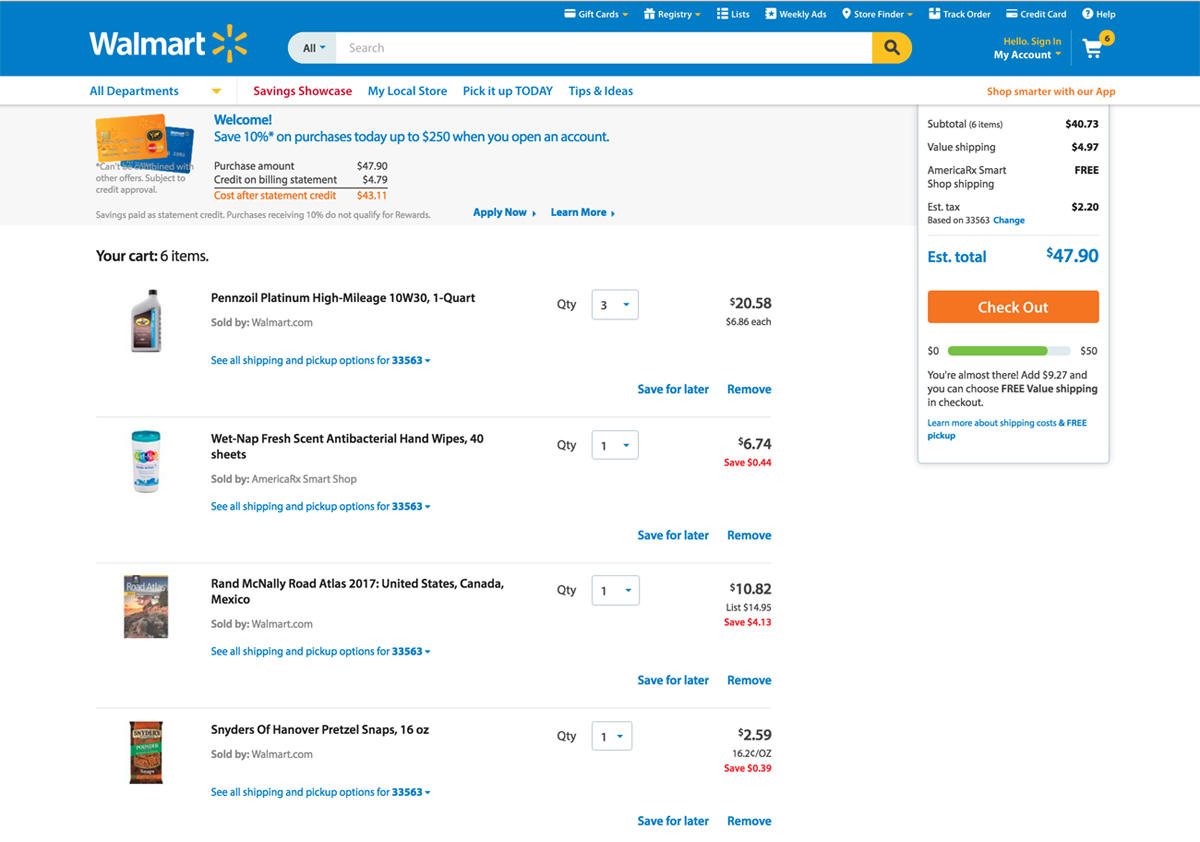The height and width of the screenshot is (842, 1200).
Task: Go to My Local Store
Action: click(407, 91)
